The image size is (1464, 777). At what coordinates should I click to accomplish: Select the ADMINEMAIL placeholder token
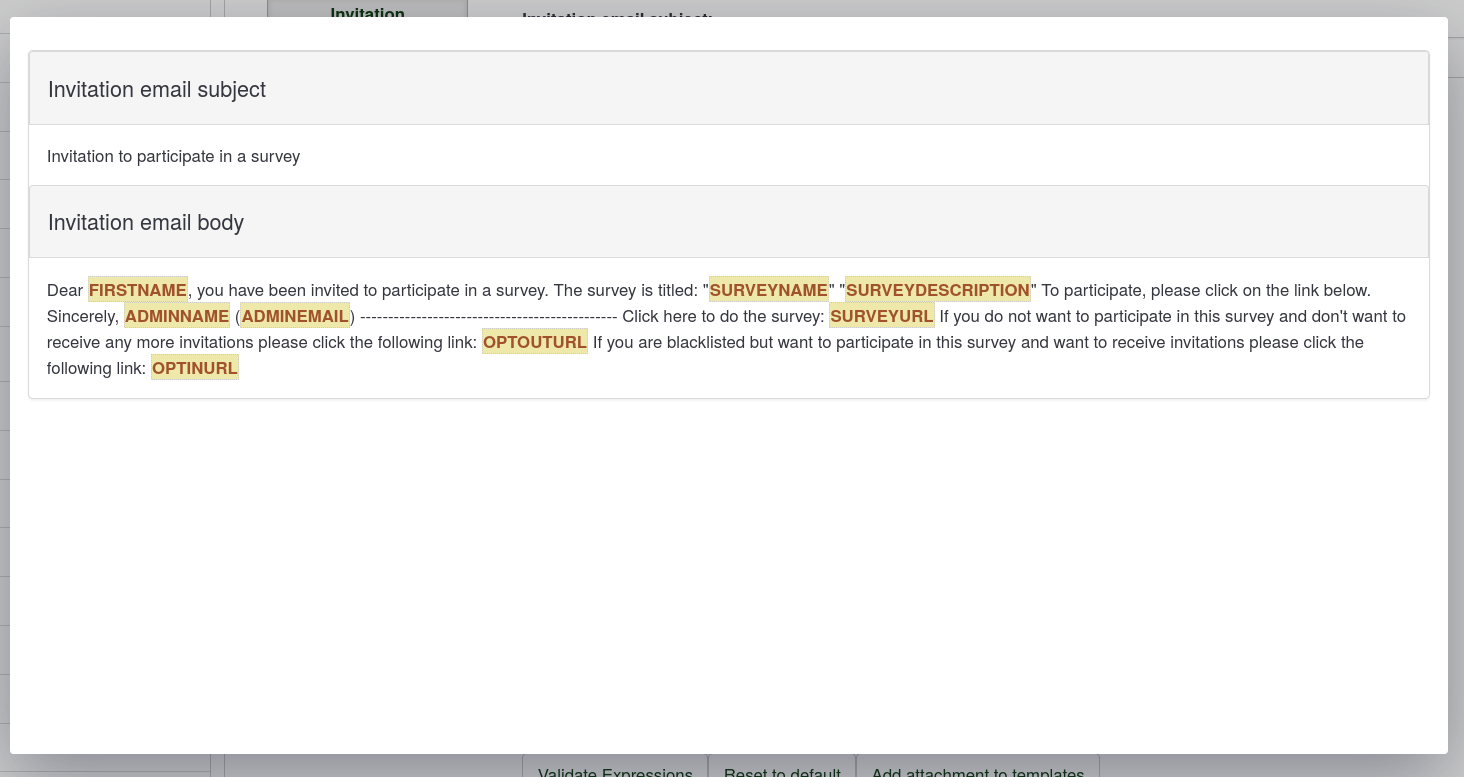point(295,316)
